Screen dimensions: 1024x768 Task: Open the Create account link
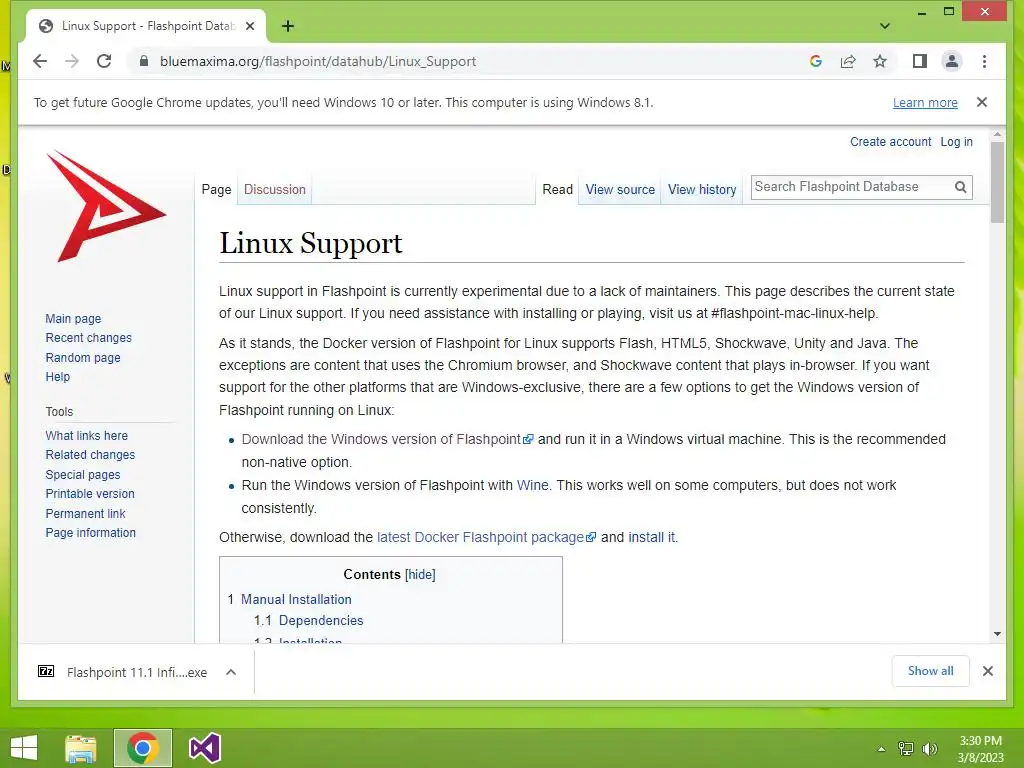pyautogui.click(x=890, y=142)
